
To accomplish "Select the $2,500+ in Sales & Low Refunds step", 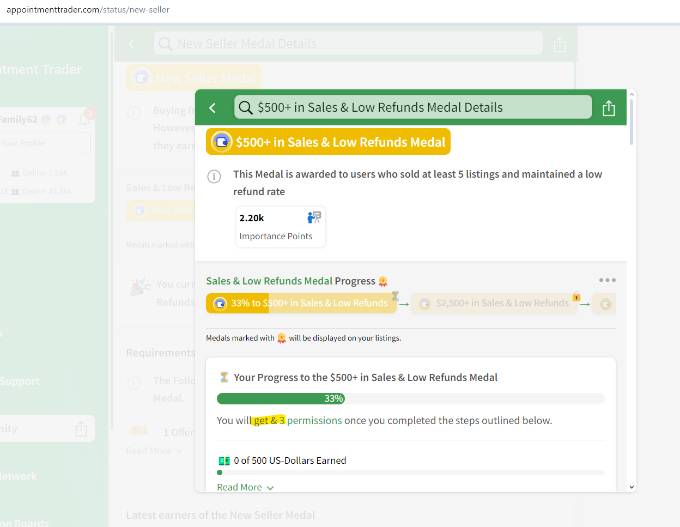I will [x=495, y=303].
